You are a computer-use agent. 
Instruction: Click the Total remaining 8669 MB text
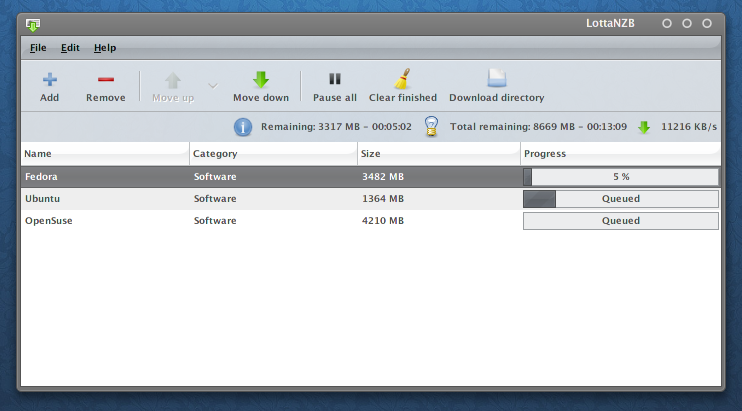(x=538, y=127)
